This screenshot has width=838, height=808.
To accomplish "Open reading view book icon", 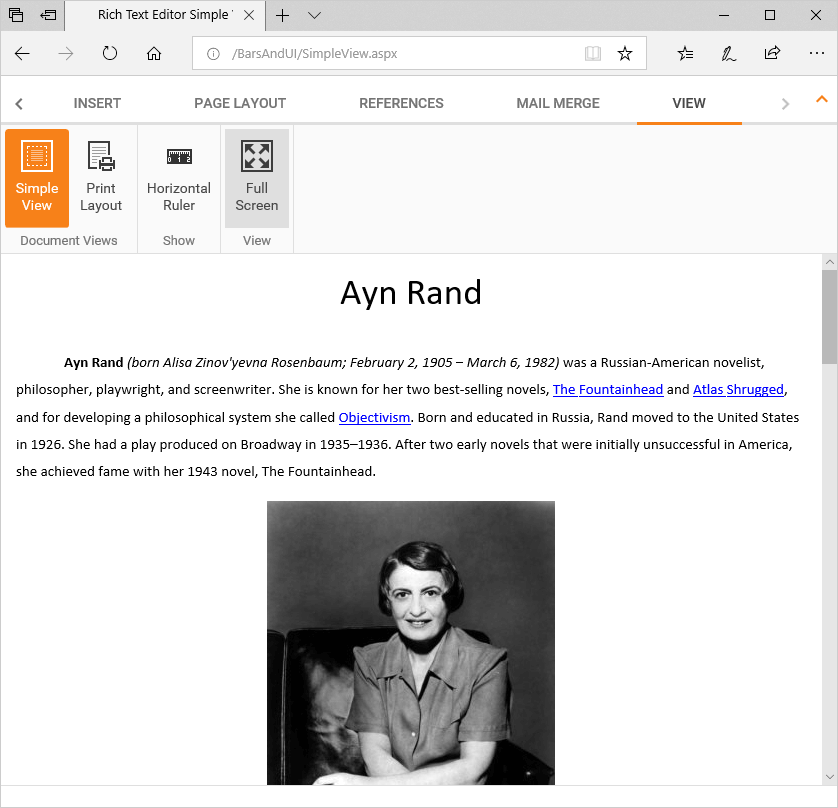I will click(x=593, y=53).
